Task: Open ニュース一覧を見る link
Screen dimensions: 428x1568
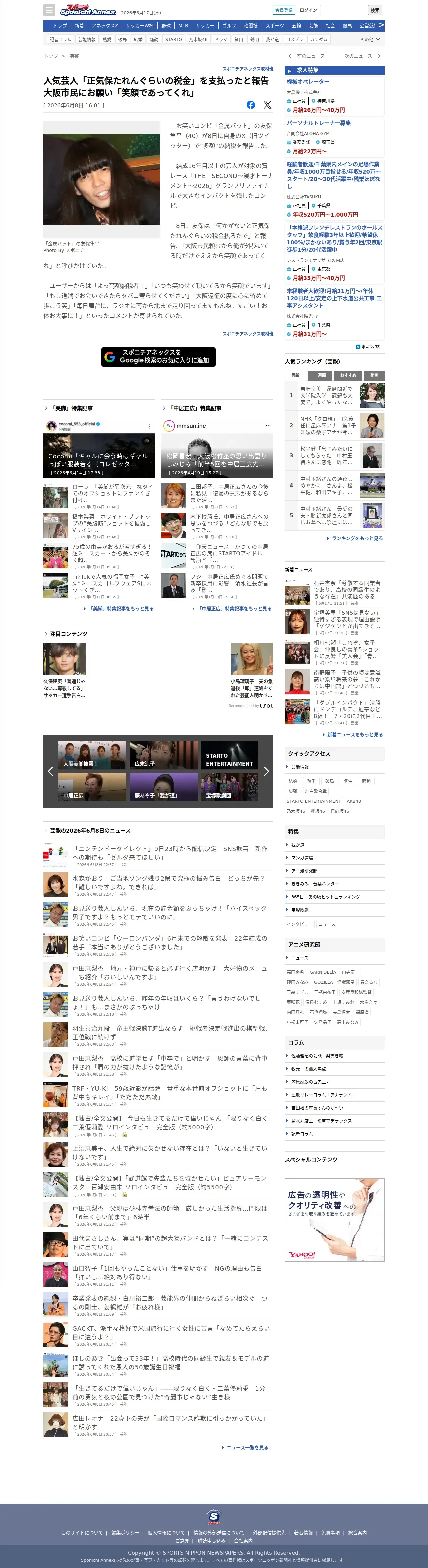Action: pyautogui.click(x=247, y=1447)
